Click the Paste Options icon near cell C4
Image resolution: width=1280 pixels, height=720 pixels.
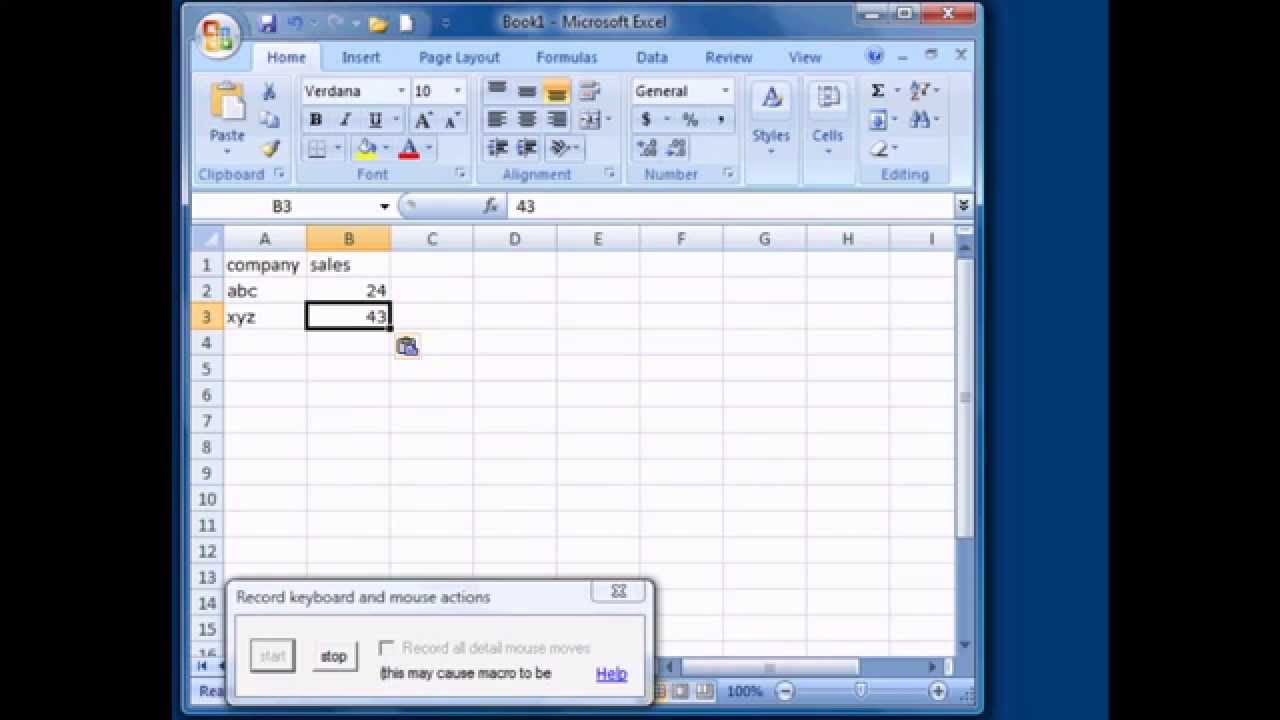407,347
